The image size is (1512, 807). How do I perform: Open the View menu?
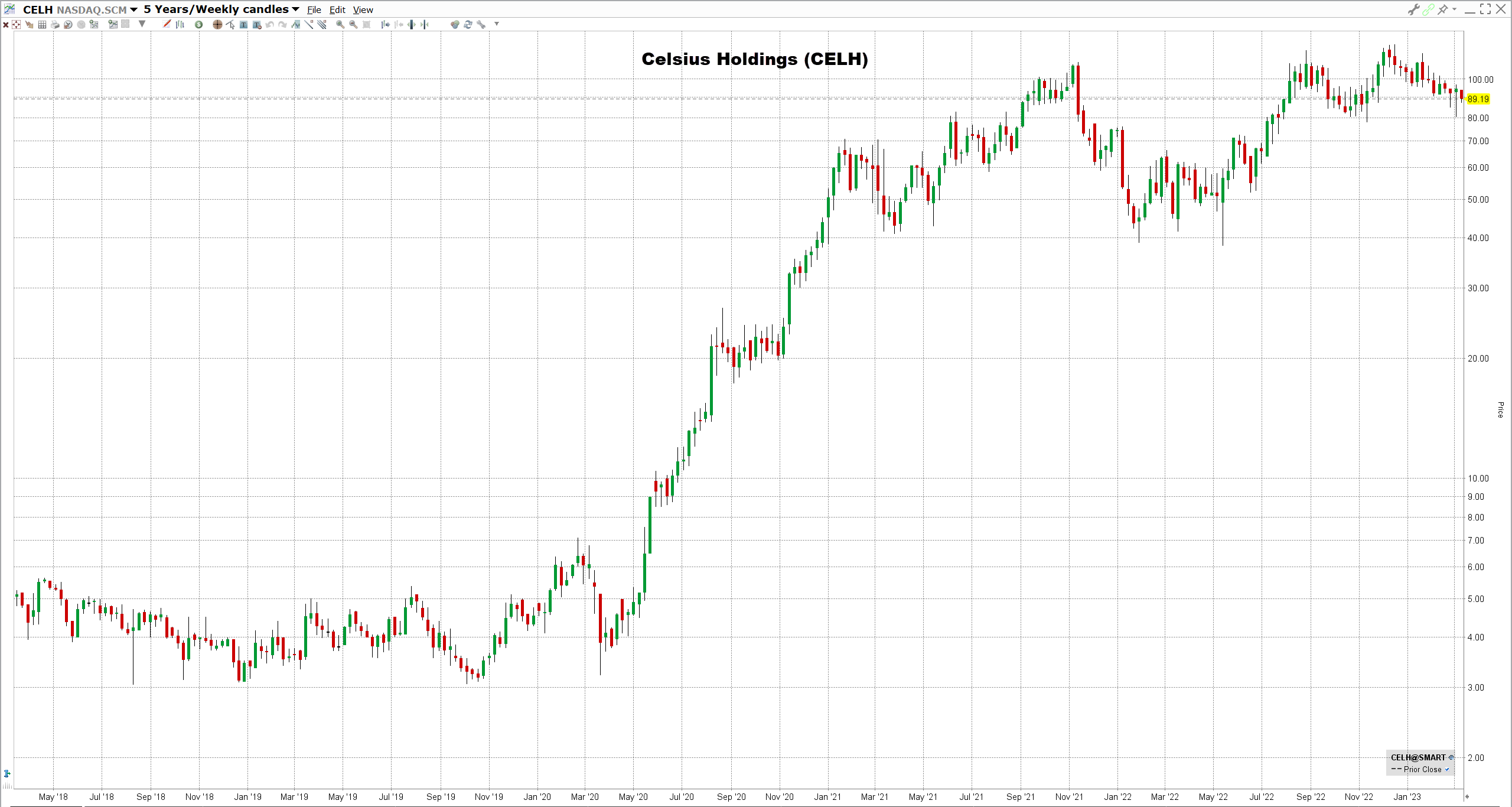tap(363, 10)
